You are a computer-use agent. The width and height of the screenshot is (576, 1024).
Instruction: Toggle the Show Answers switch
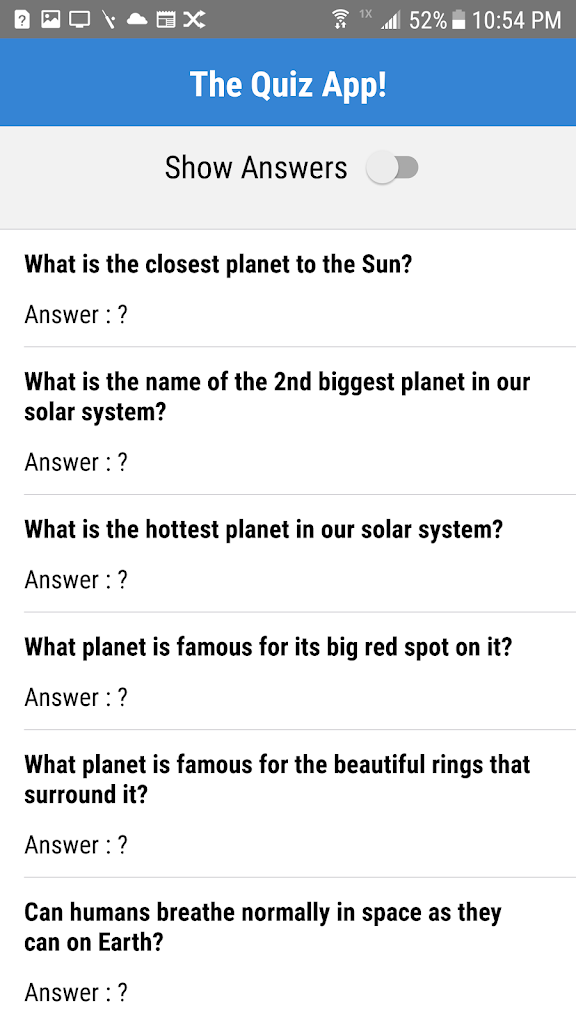(392, 168)
